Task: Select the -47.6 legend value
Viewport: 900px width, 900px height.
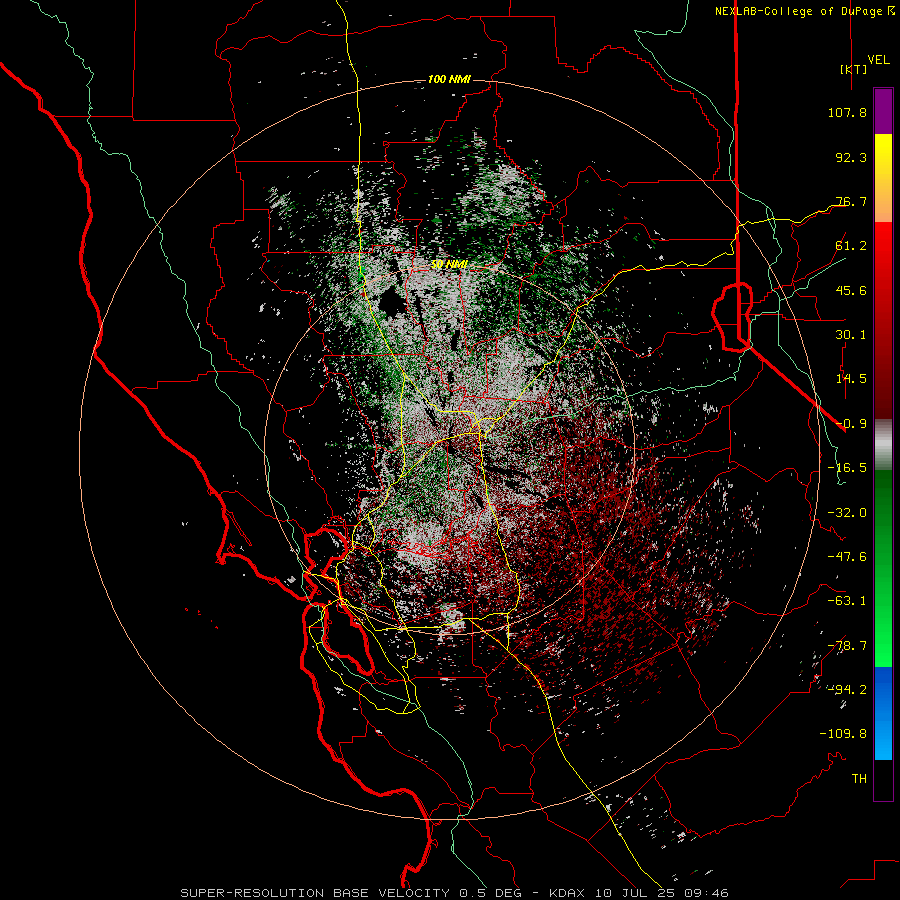Action: coord(847,557)
